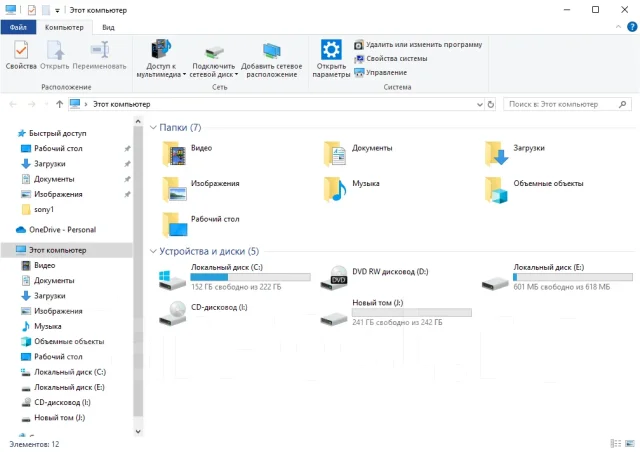Collapse the ribbon with the chevron
640x452 pixels.
pyautogui.click(x=618, y=27)
